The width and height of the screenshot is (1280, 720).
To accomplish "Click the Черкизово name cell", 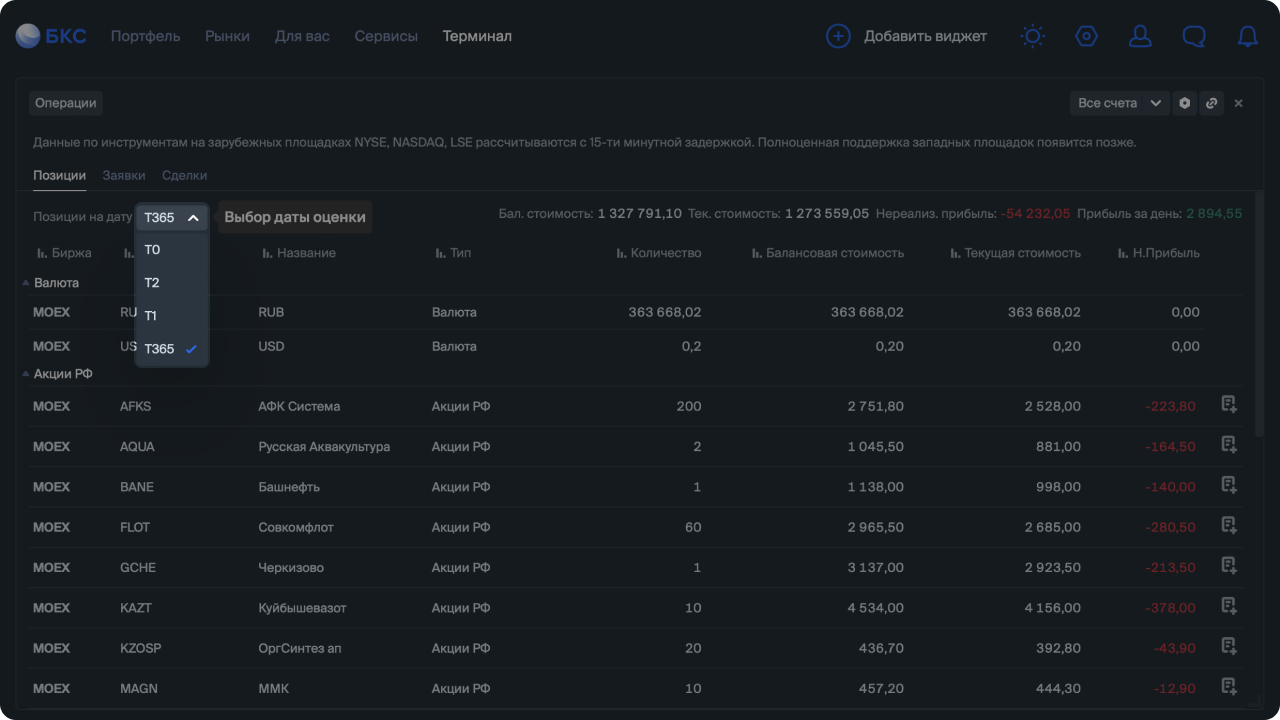I will 291,567.
